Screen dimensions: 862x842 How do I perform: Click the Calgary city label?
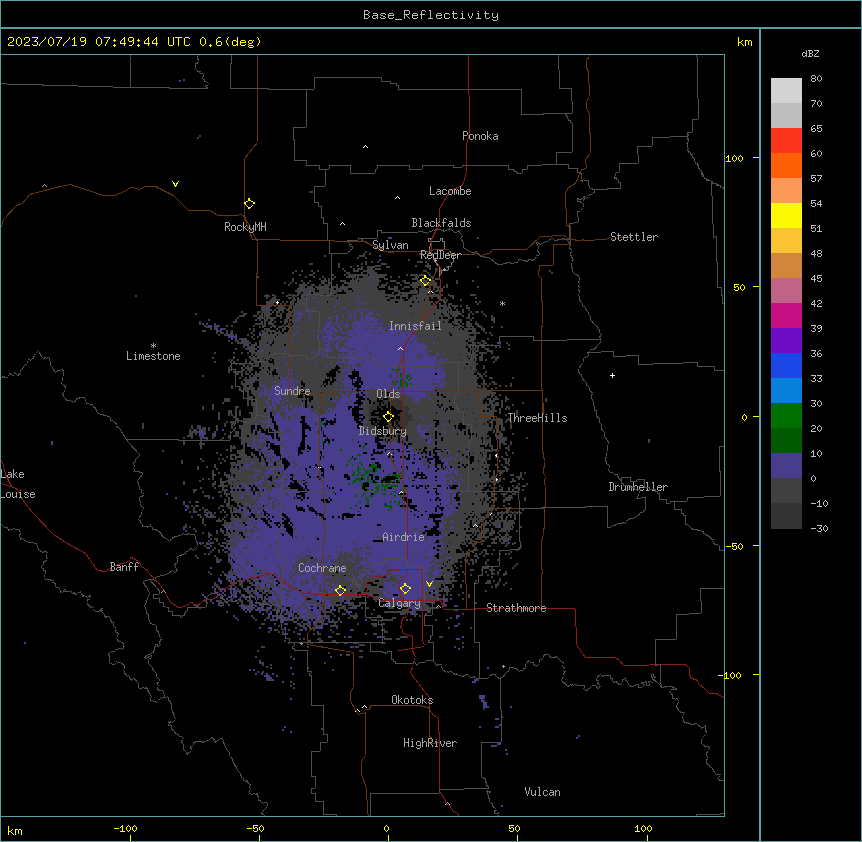click(400, 603)
